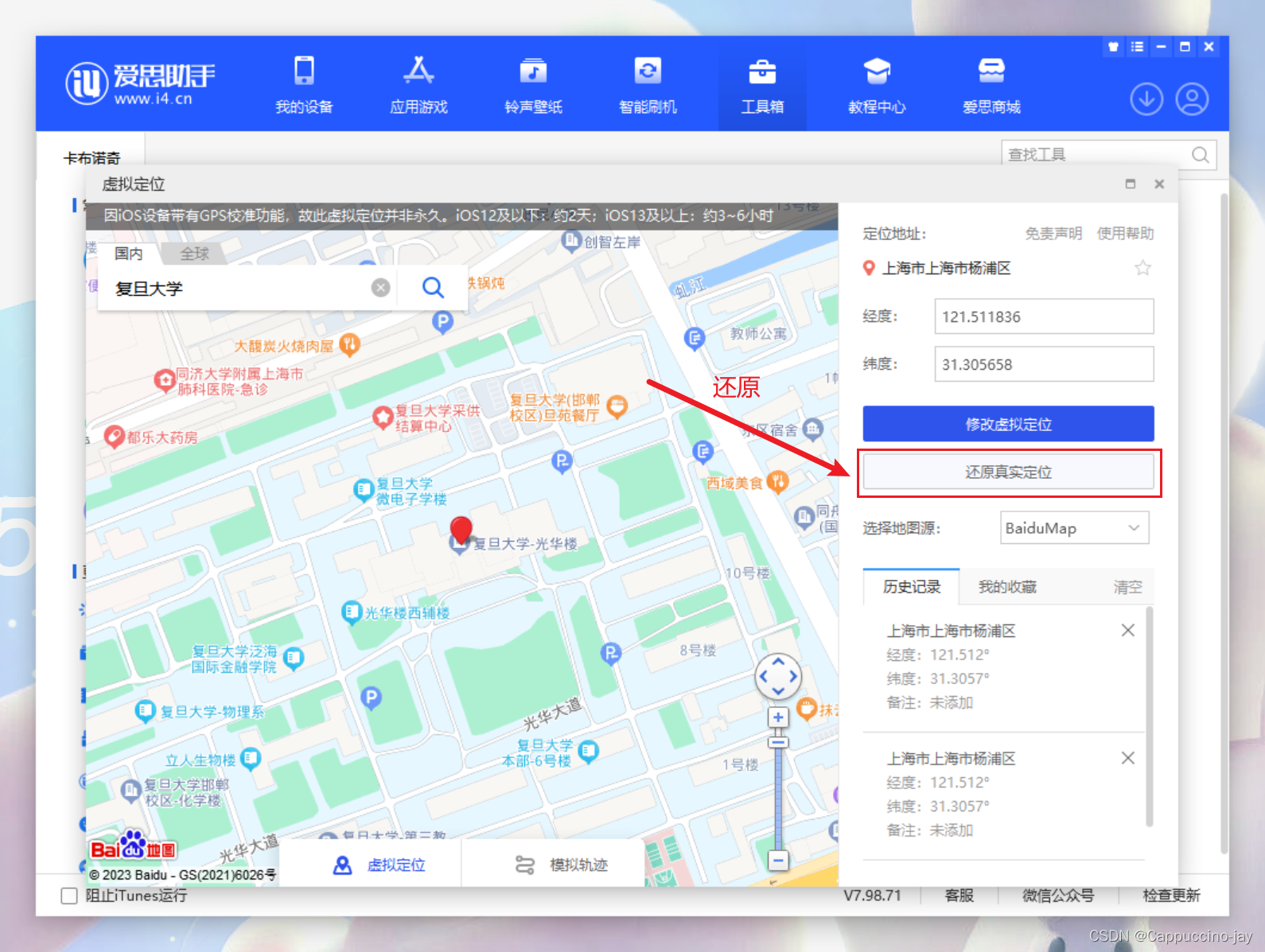
Task: Open 铃声壁纸 section
Action: coord(533,84)
